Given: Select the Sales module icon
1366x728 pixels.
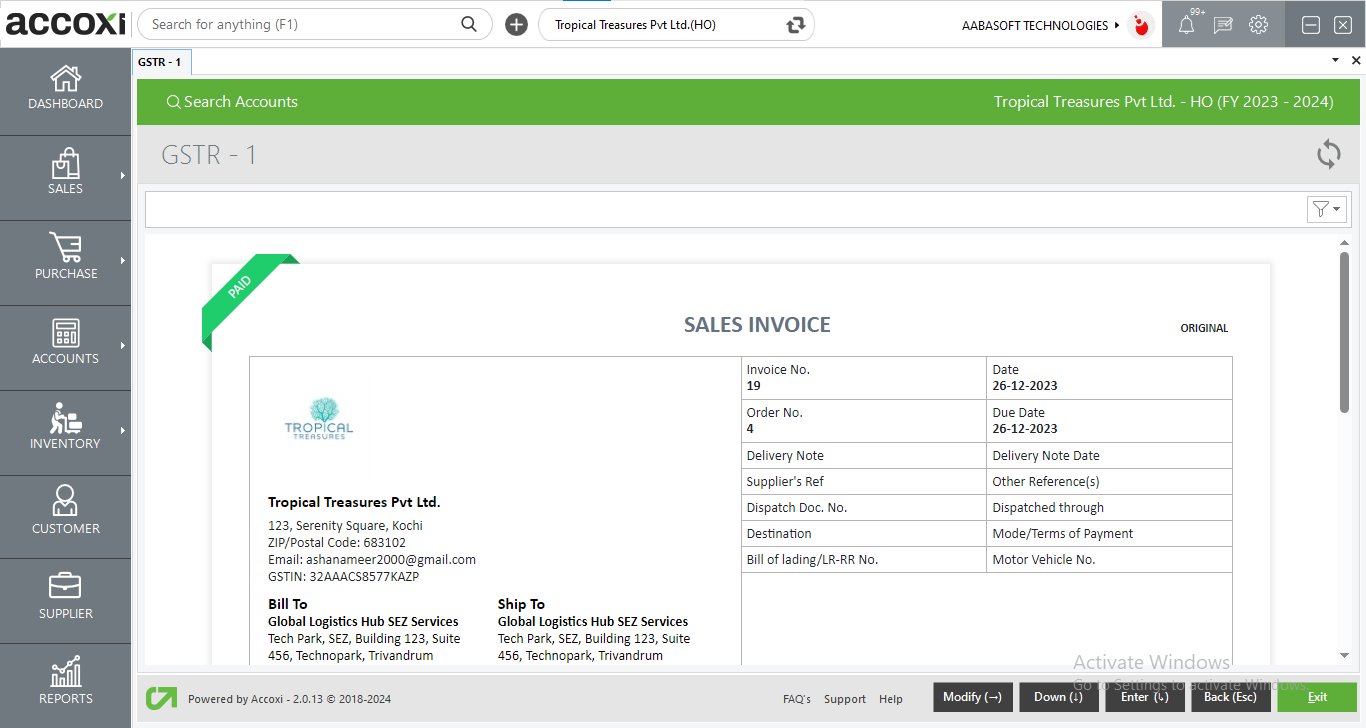Looking at the screenshot, I should 65,175.
